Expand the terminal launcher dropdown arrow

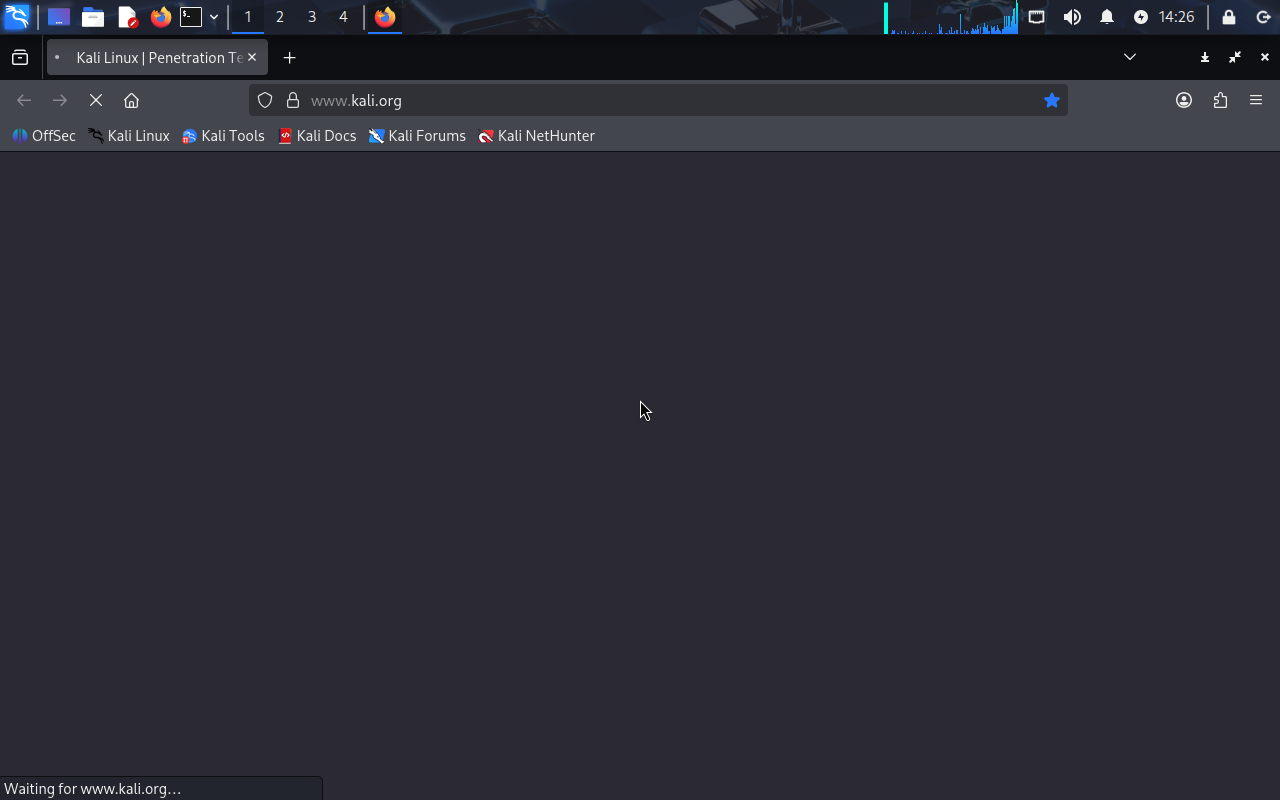[214, 17]
